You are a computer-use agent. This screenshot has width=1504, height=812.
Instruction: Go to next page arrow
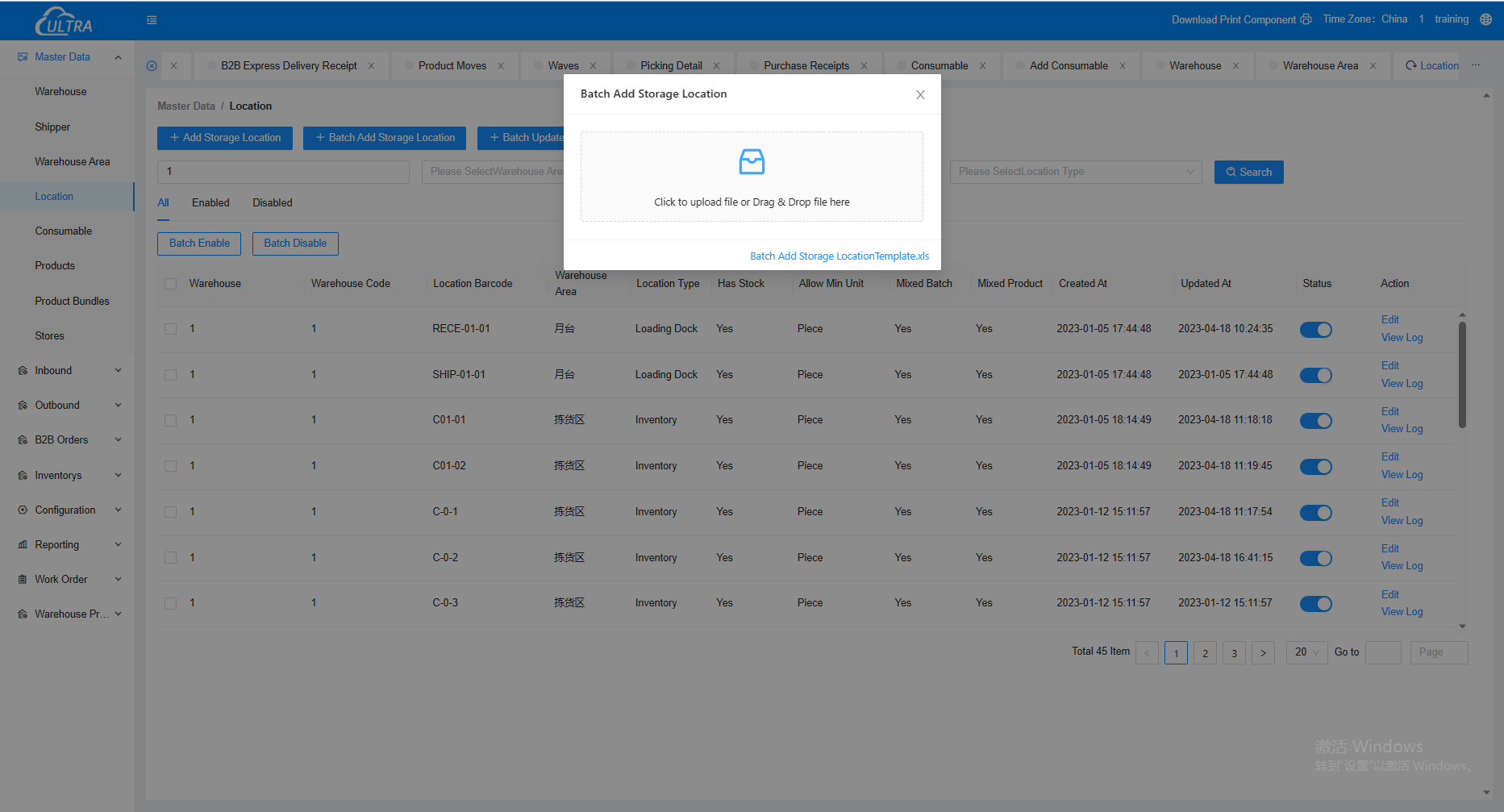(x=1263, y=653)
